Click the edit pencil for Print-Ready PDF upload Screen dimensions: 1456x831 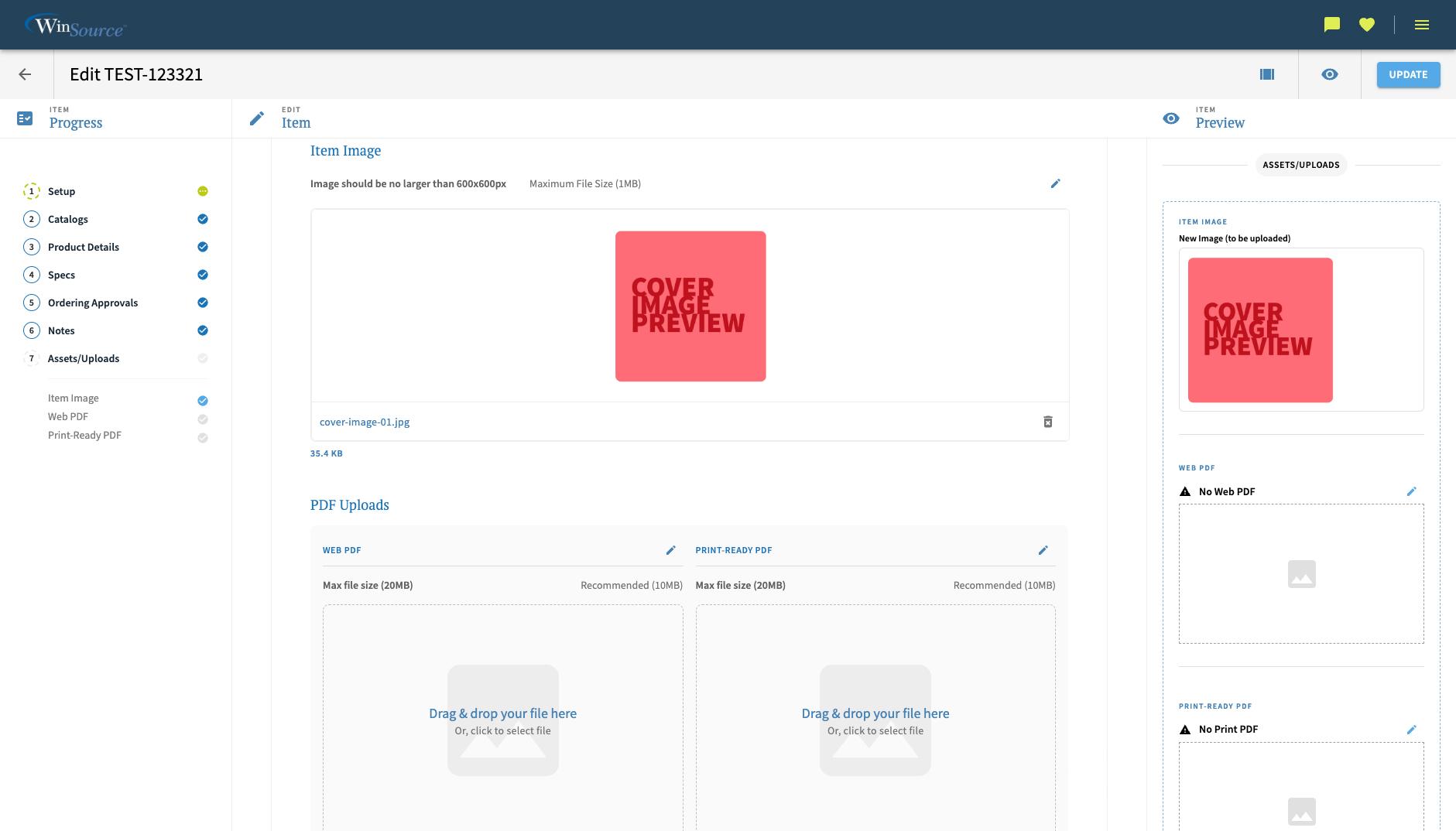1043,550
